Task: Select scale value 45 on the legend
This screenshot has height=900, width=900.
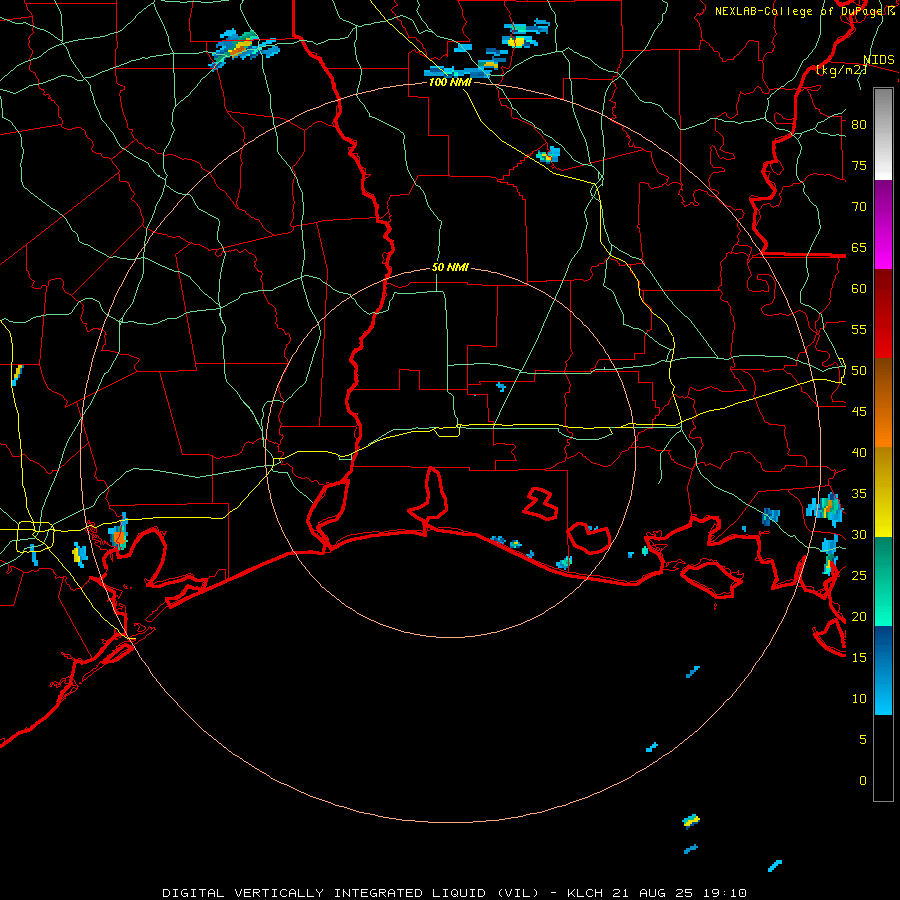Action: pos(859,412)
